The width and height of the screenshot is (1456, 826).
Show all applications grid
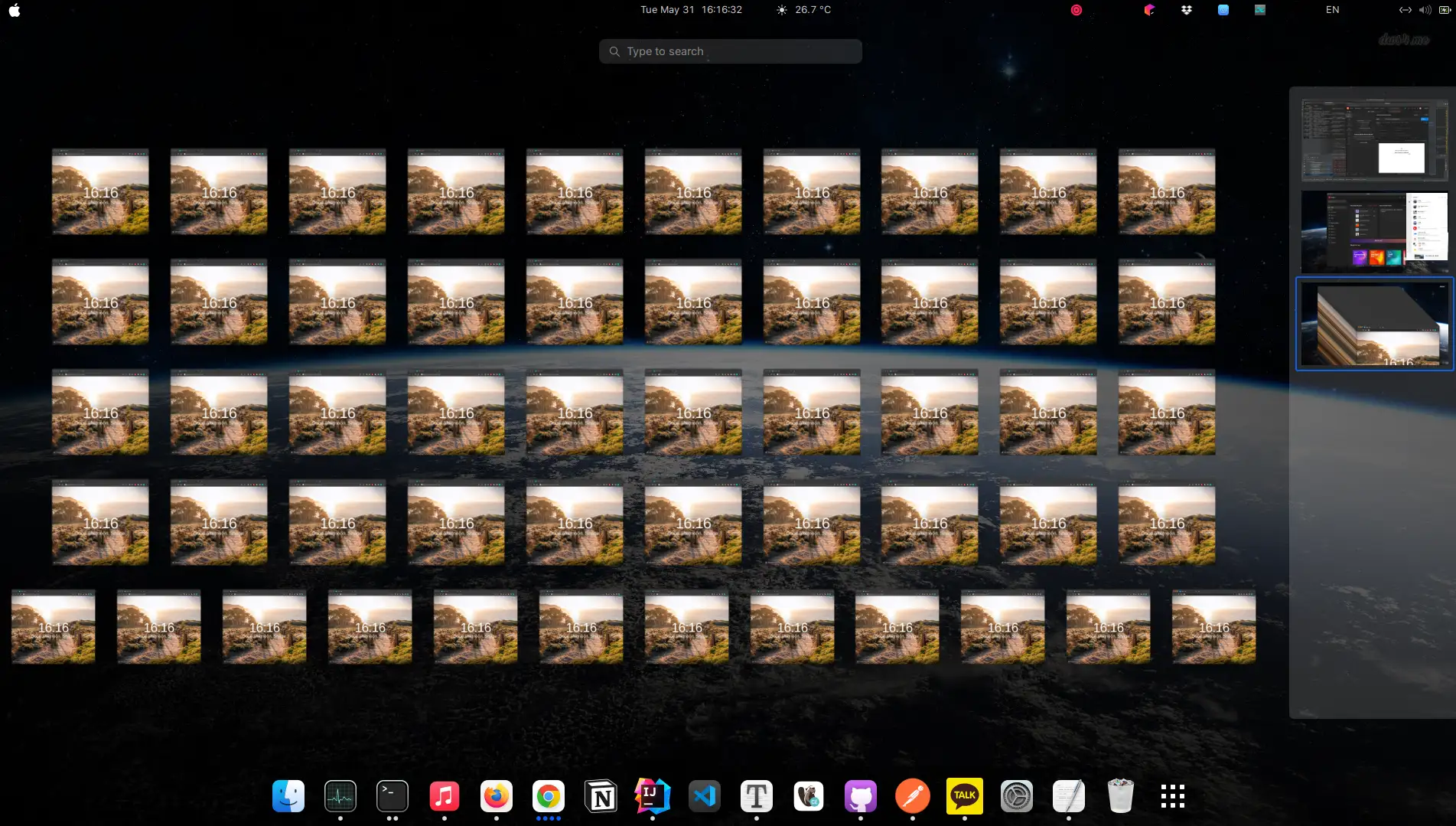tap(1173, 796)
